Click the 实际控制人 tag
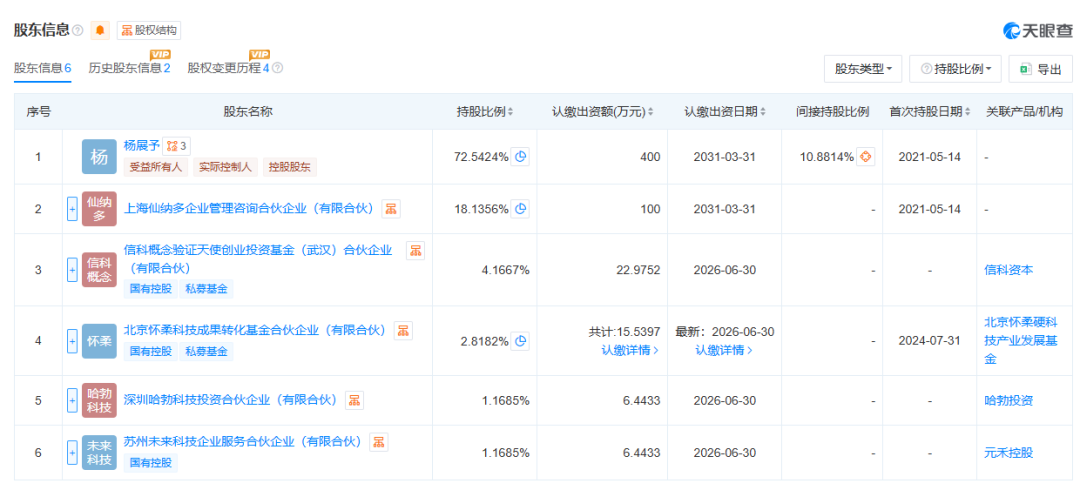 [x=225, y=166]
